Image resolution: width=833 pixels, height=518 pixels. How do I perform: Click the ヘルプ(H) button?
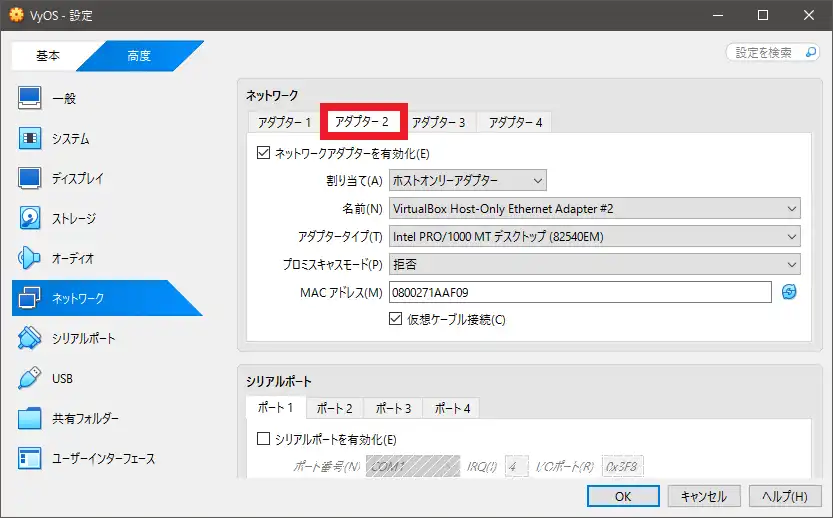pos(785,496)
